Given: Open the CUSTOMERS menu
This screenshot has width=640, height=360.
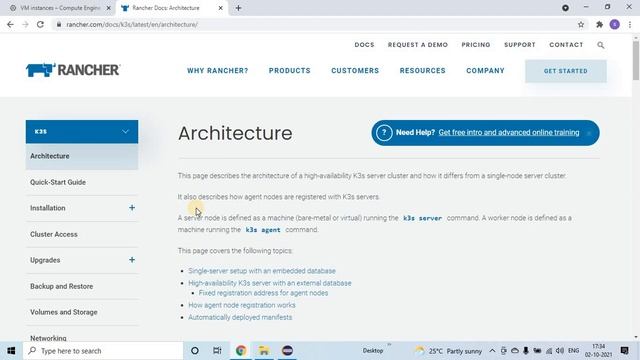Looking at the screenshot, I should click(x=355, y=71).
